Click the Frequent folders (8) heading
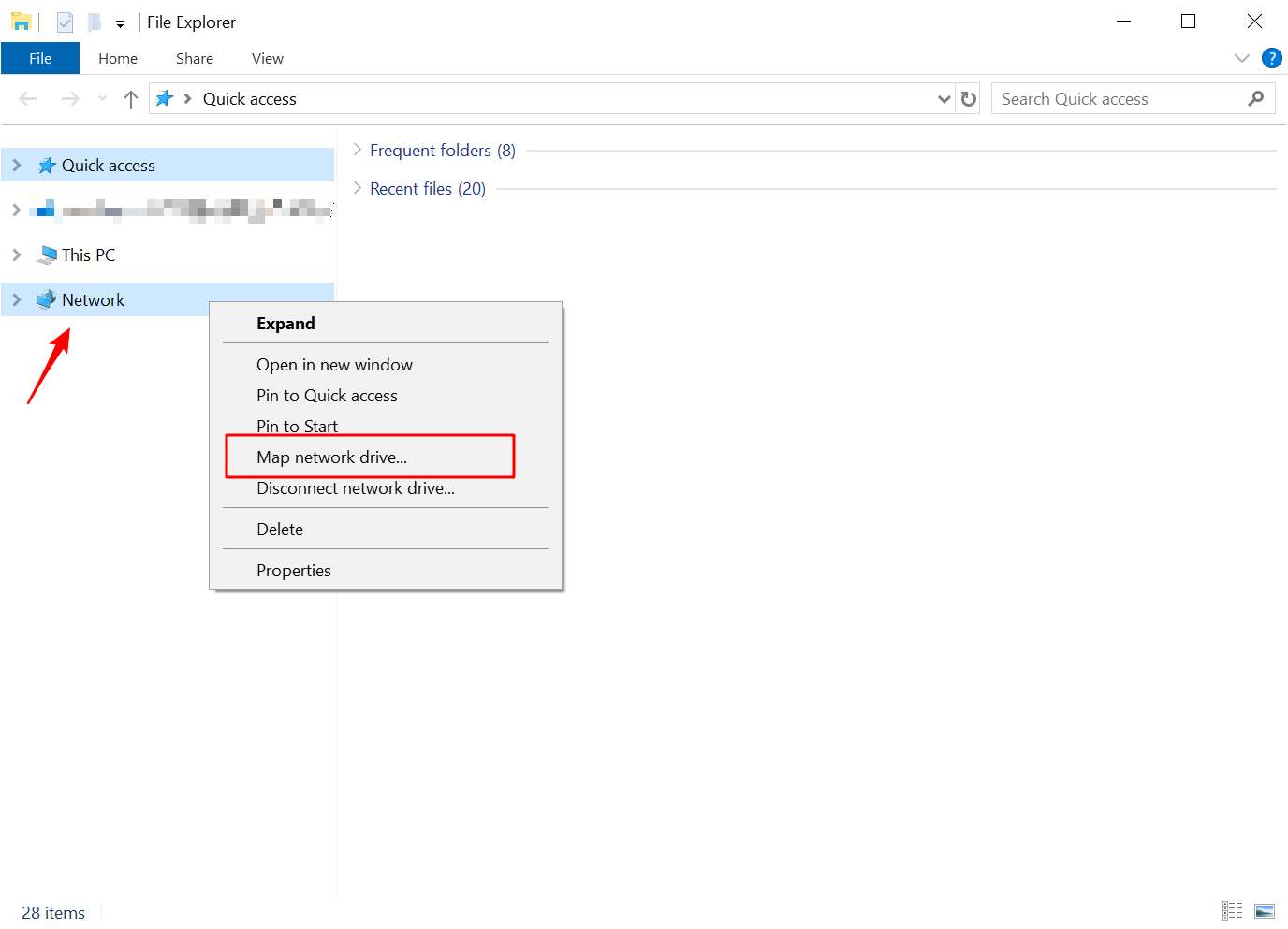 pyautogui.click(x=443, y=150)
